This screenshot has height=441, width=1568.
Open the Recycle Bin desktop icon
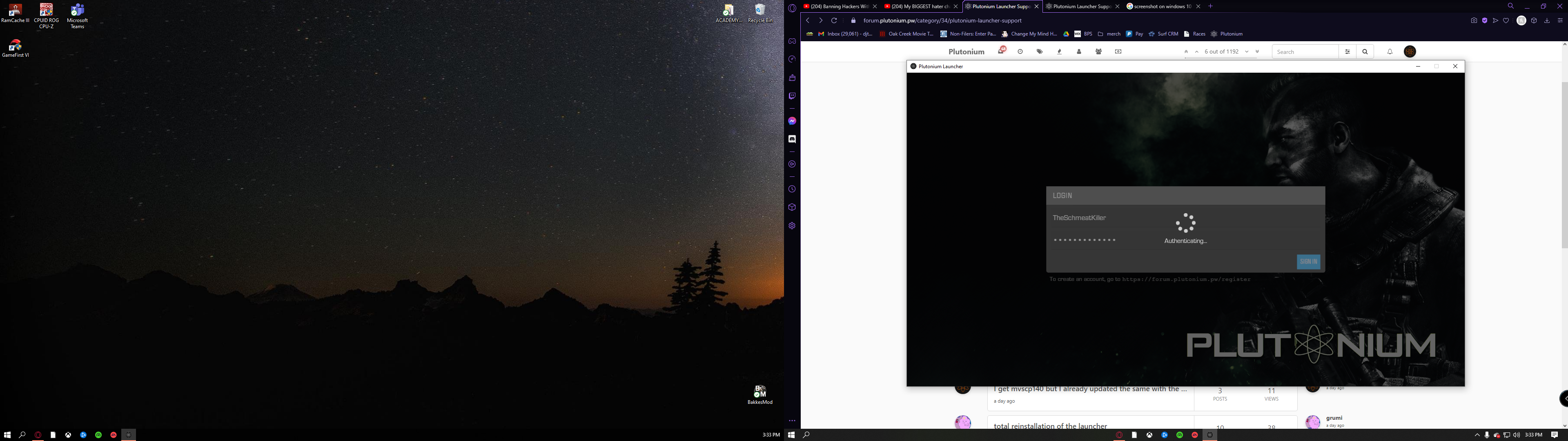click(x=760, y=13)
